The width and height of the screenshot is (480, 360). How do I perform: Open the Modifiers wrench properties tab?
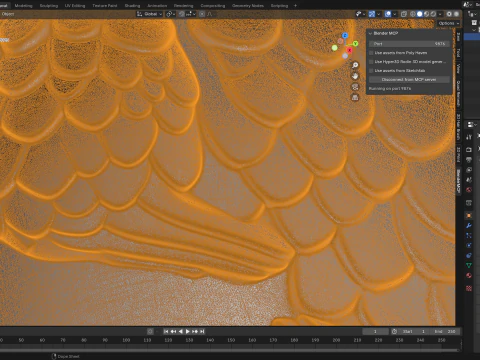tap(469, 226)
